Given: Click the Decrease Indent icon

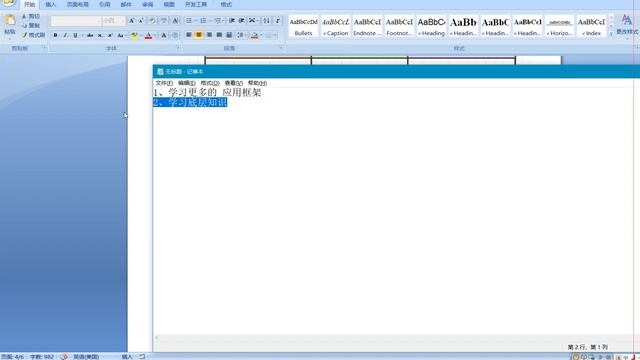Looking at the screenshot, I should coord(231,21).
